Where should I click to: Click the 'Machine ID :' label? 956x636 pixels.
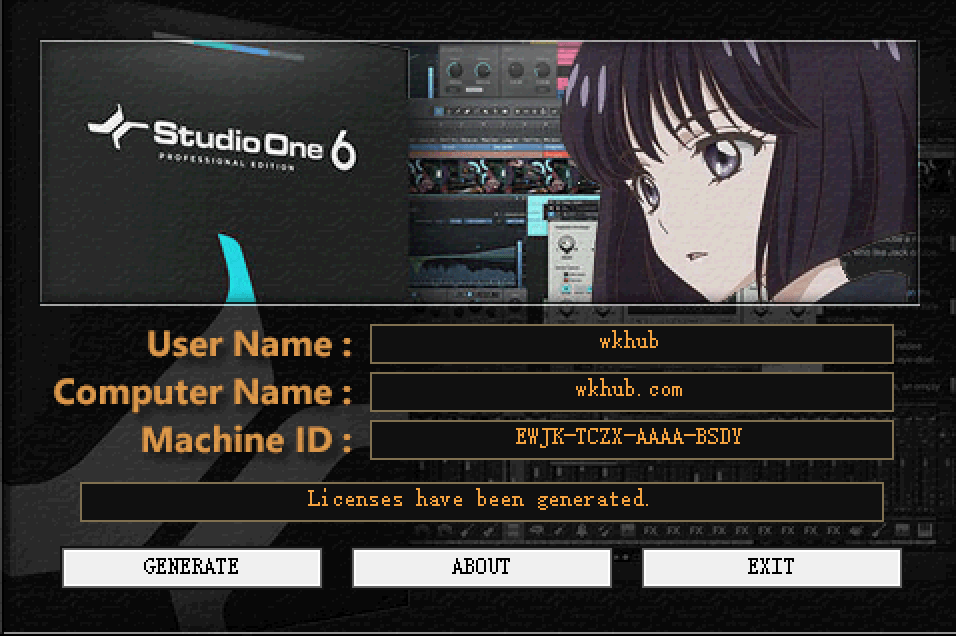point(246,440)
